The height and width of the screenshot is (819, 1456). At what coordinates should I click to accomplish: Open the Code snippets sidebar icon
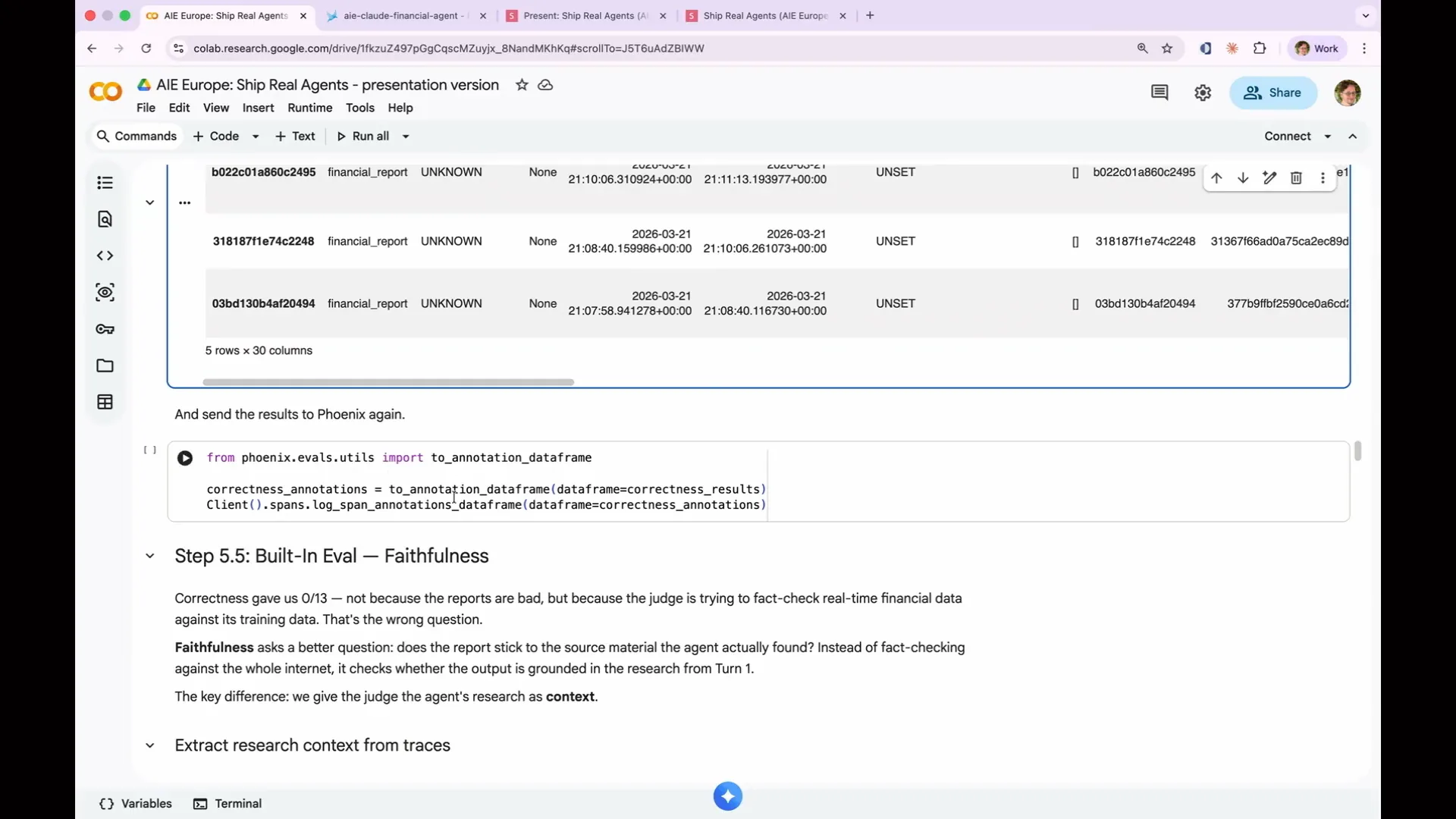[x=105, y=256]
